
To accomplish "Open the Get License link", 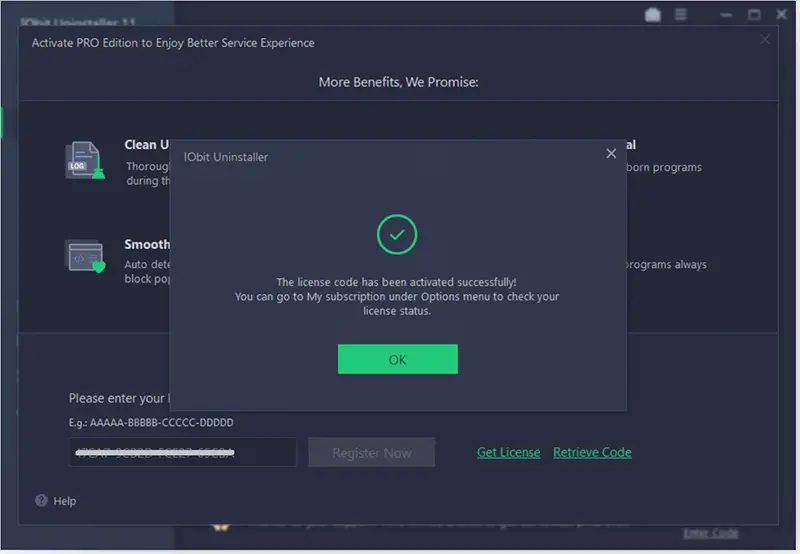I will [x=509, y=452].
